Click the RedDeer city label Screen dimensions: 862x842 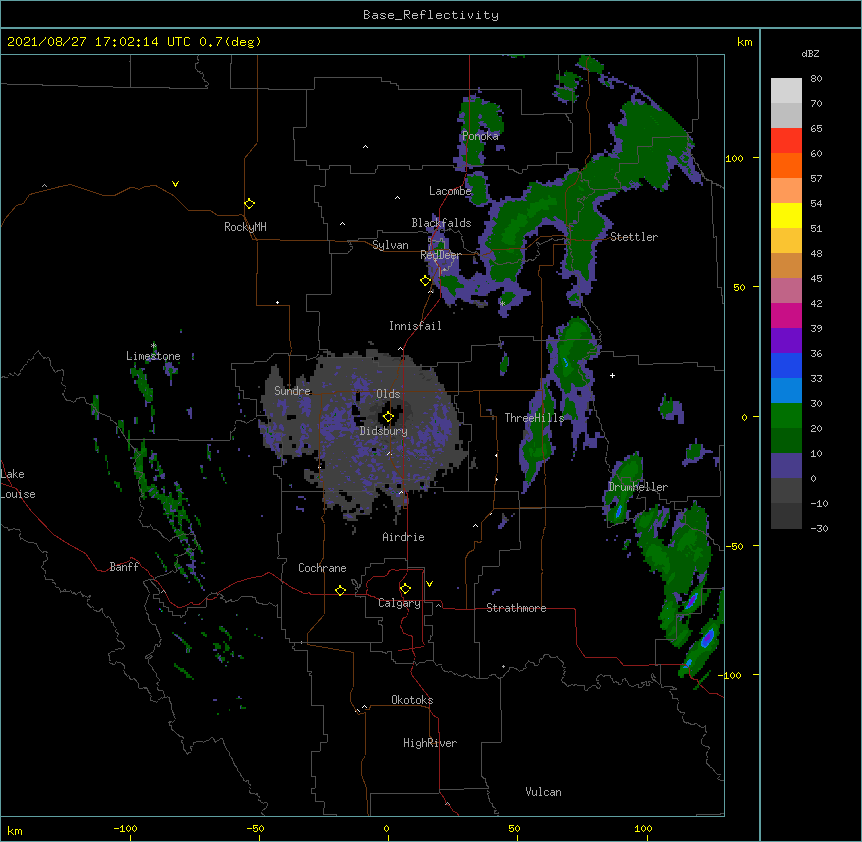pyautogui.click(x=440, y=255)
